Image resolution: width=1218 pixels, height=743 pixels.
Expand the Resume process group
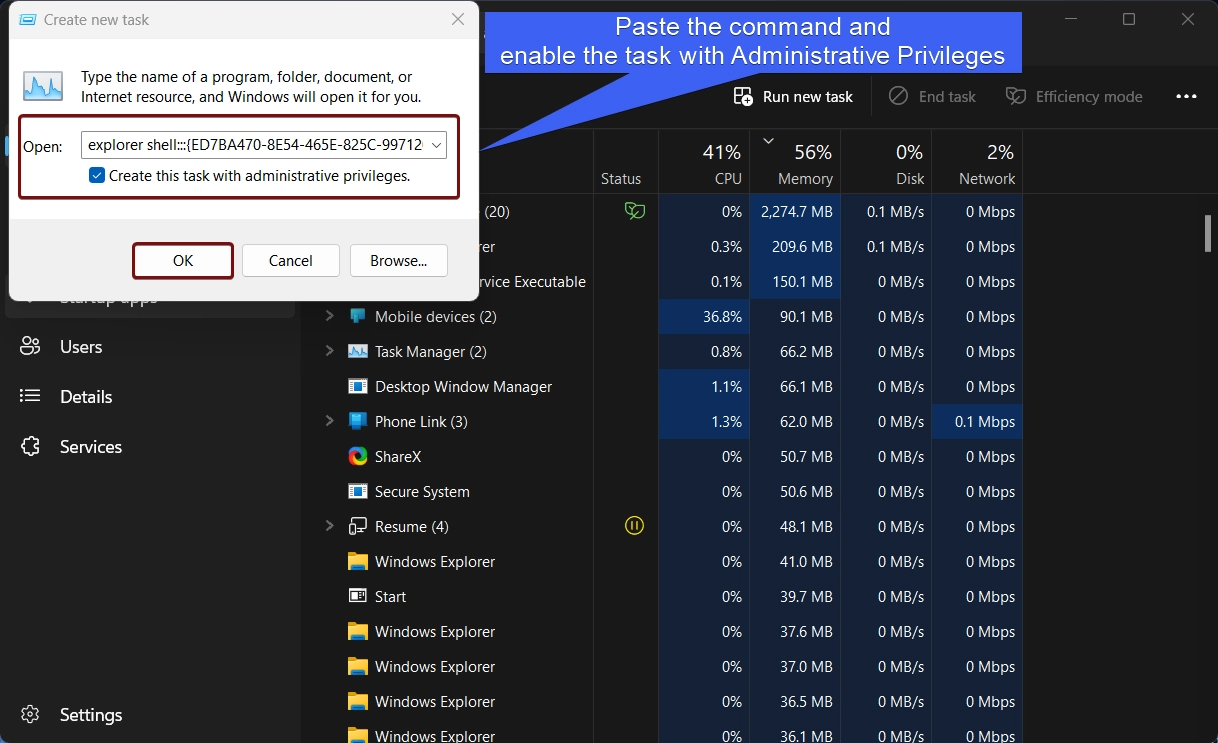click(x=329, y=526)
